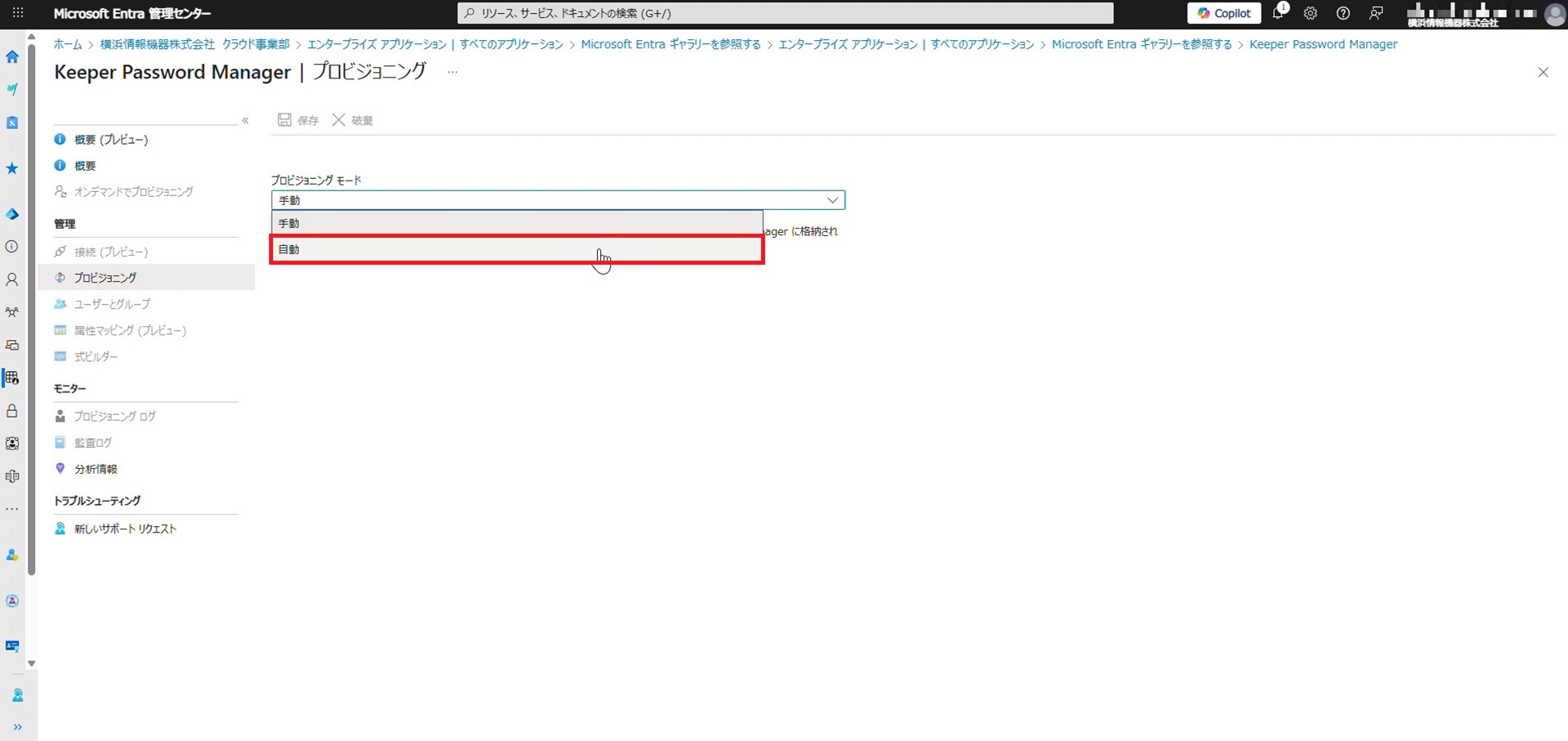1568x741 pixels.
Task: Open notifications bell icon
Action: click(1278, 14)
